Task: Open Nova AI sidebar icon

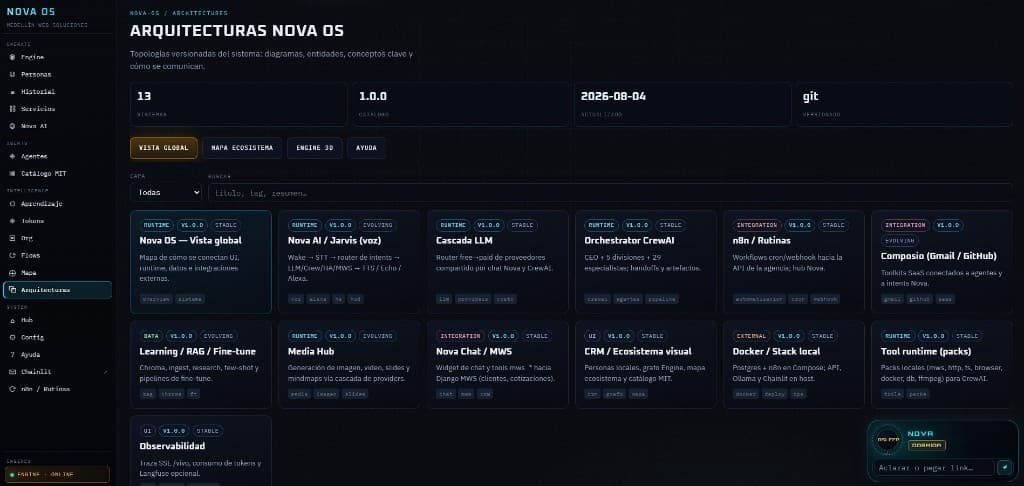Action: coord(12,126)
